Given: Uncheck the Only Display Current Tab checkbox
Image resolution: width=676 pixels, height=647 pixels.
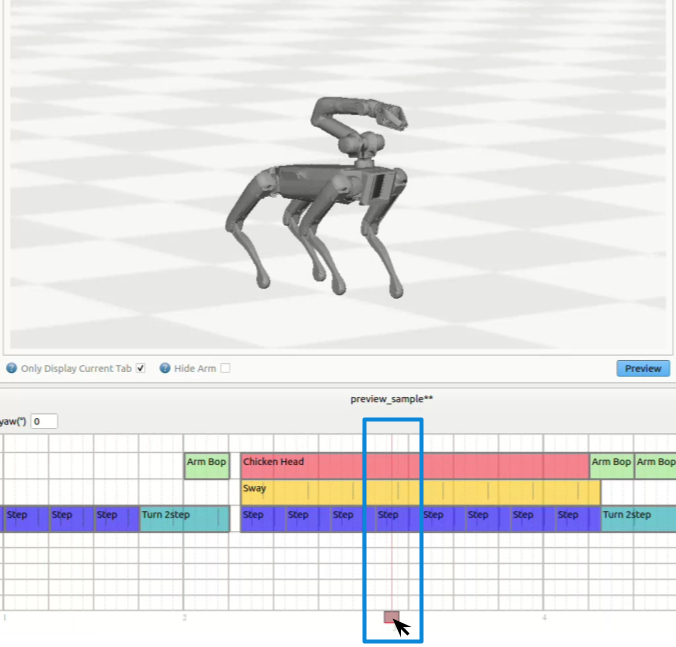Looking at the screenshot, I should (140, 368).
